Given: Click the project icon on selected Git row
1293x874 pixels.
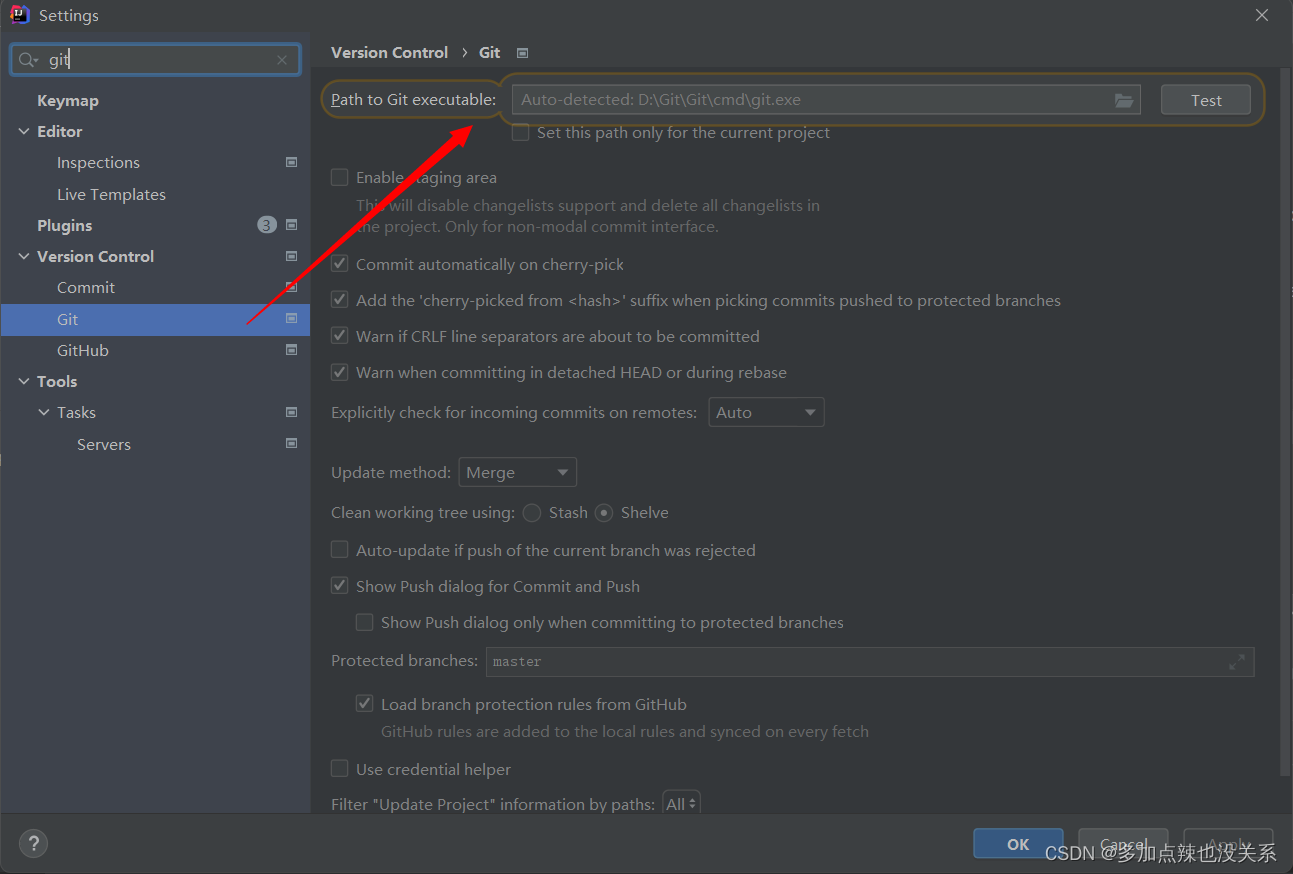Looking at the screenshot, I should (291, 319).
